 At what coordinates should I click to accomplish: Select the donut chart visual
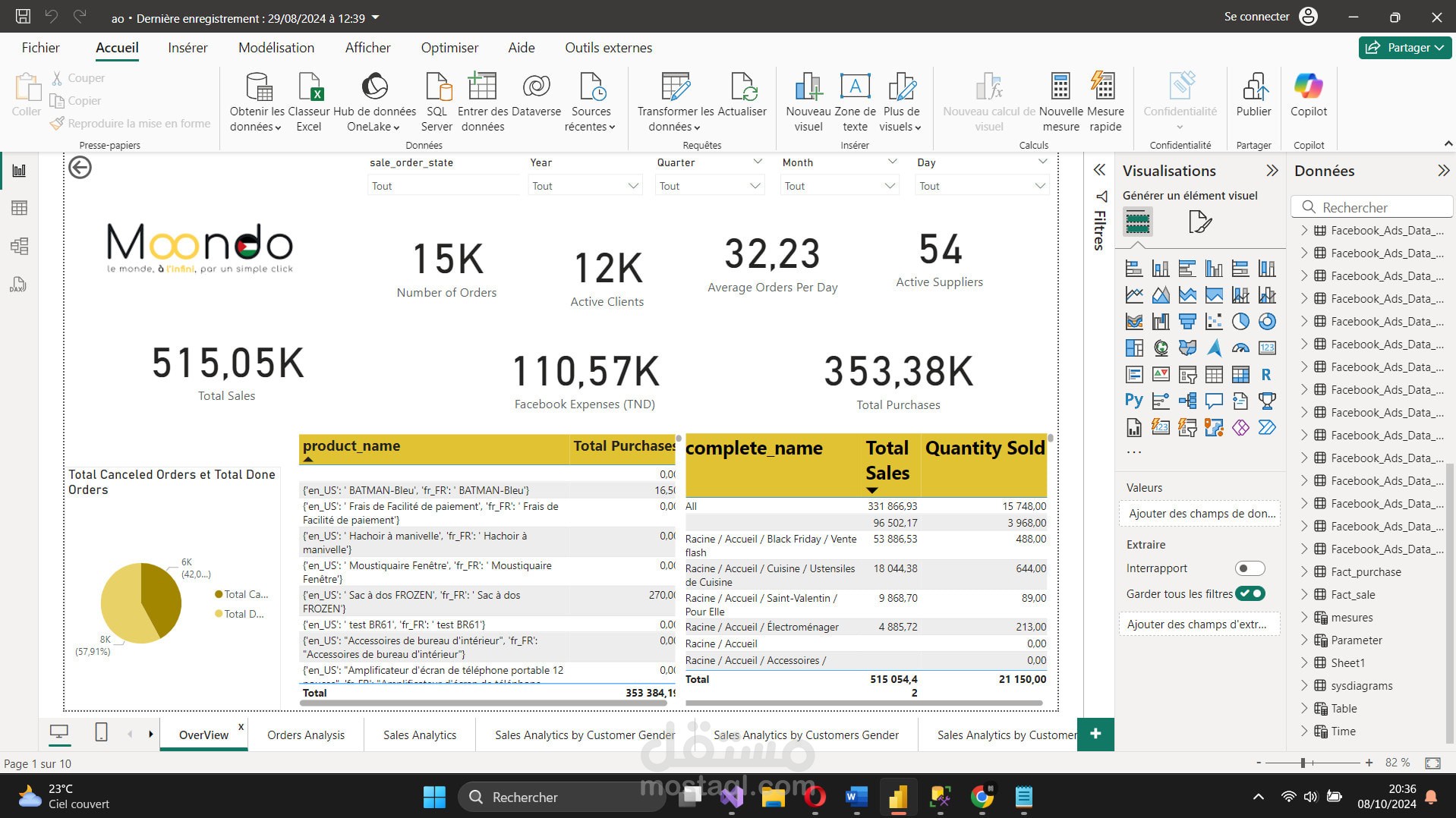(1267, 322)
